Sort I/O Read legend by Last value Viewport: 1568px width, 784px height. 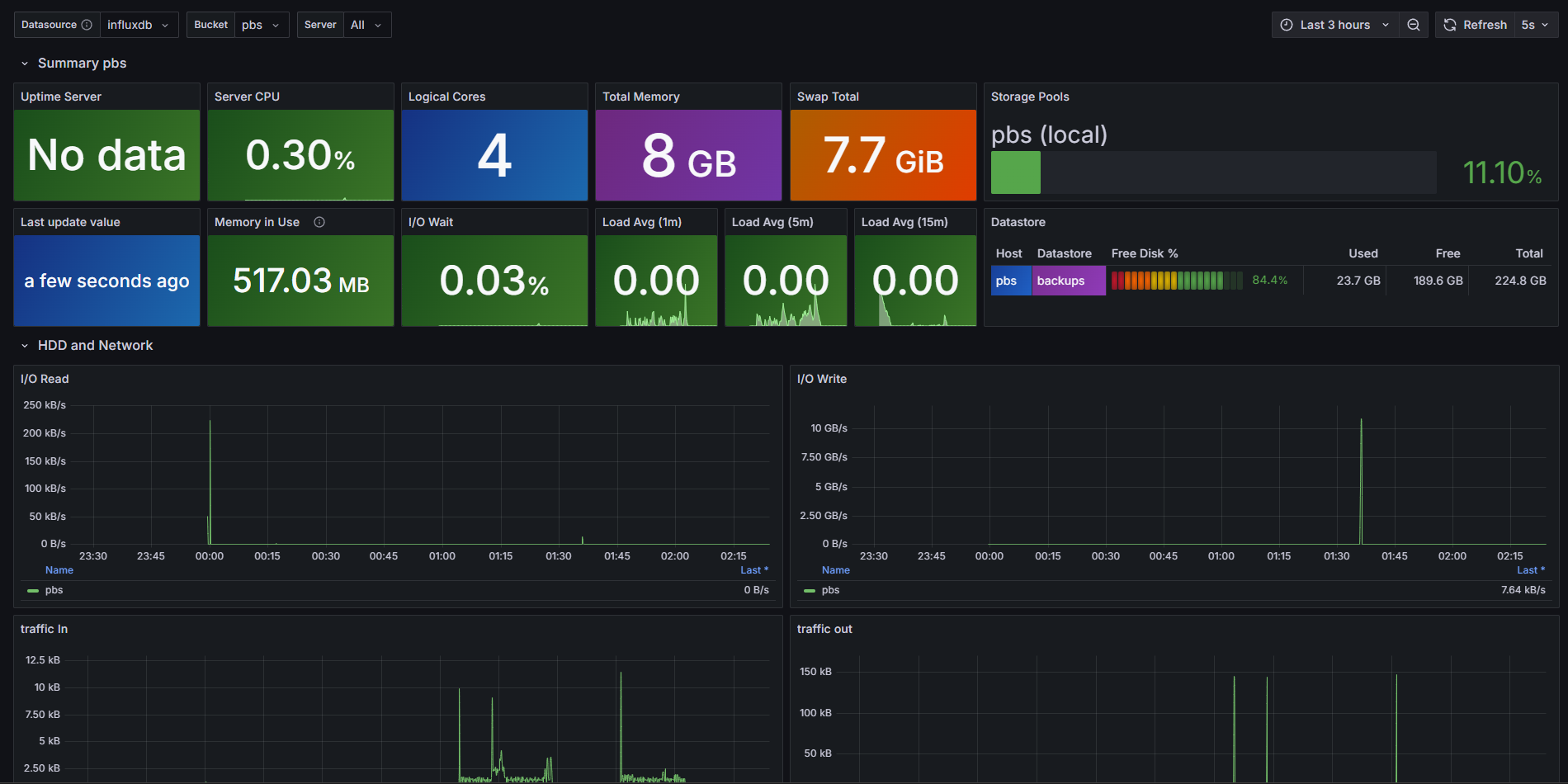point(753,570)
